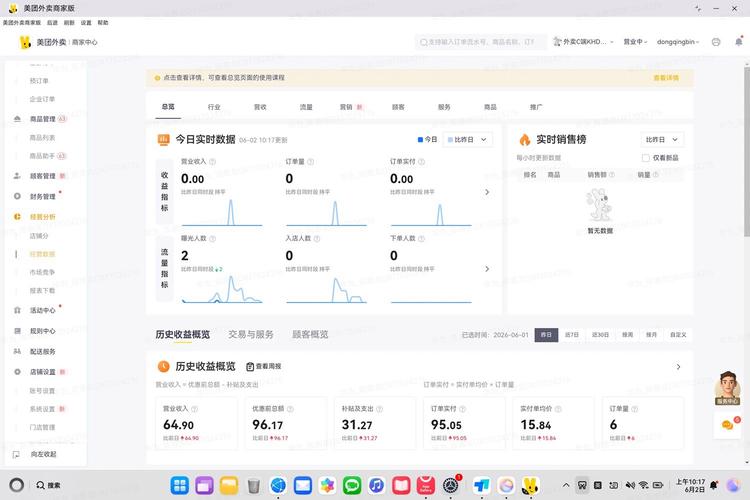This screenshot has width=750, height=500.
Task: Open the green chat app in taskbar
Action: coord(352,486)
